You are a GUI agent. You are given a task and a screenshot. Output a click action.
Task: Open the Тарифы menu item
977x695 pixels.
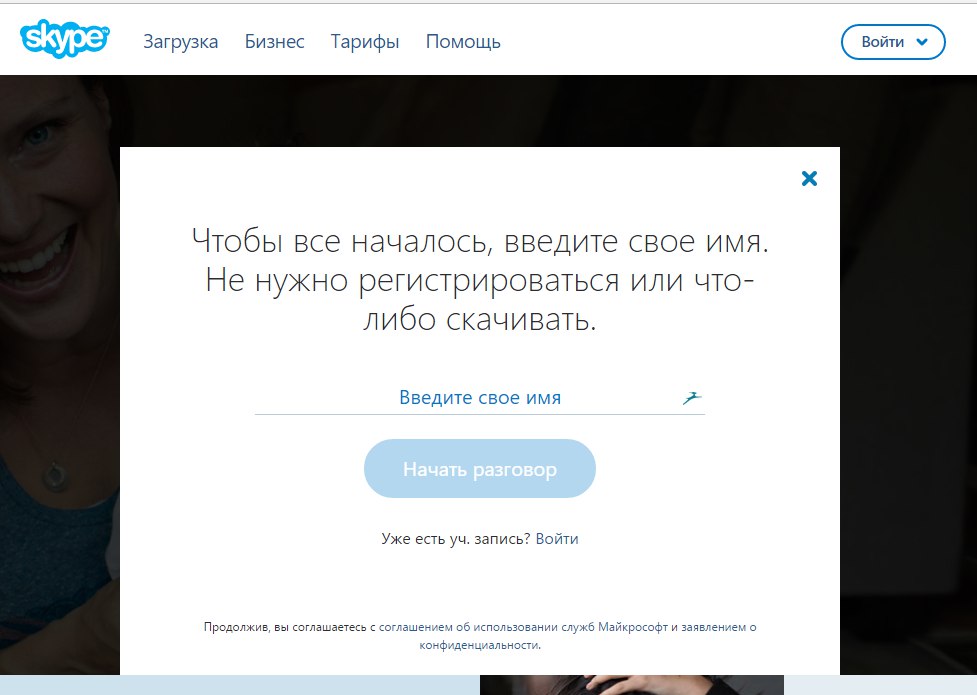tap(365, 42)
